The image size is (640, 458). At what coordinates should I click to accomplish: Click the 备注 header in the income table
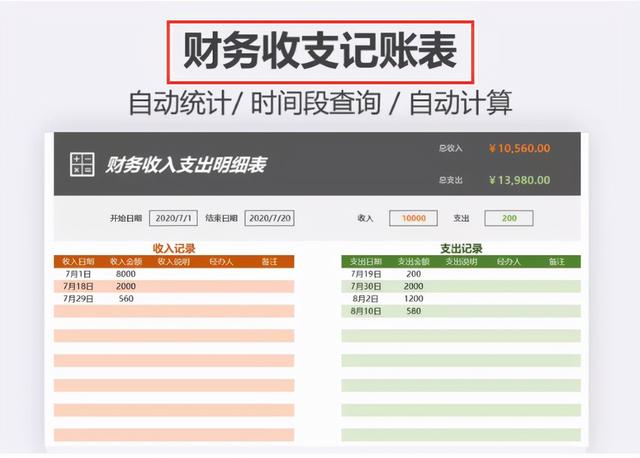coord(269,262)
